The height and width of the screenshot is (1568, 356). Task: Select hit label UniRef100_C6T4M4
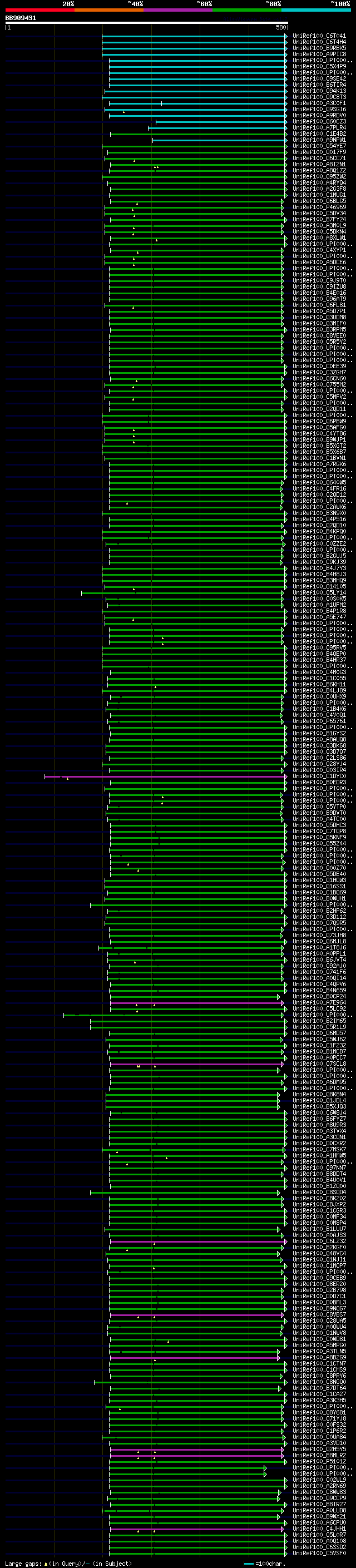319,42
